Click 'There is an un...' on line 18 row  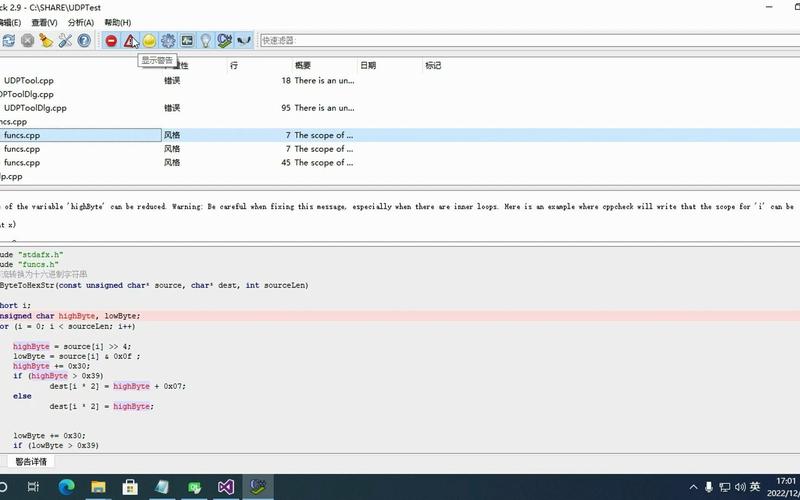(324, 81)
